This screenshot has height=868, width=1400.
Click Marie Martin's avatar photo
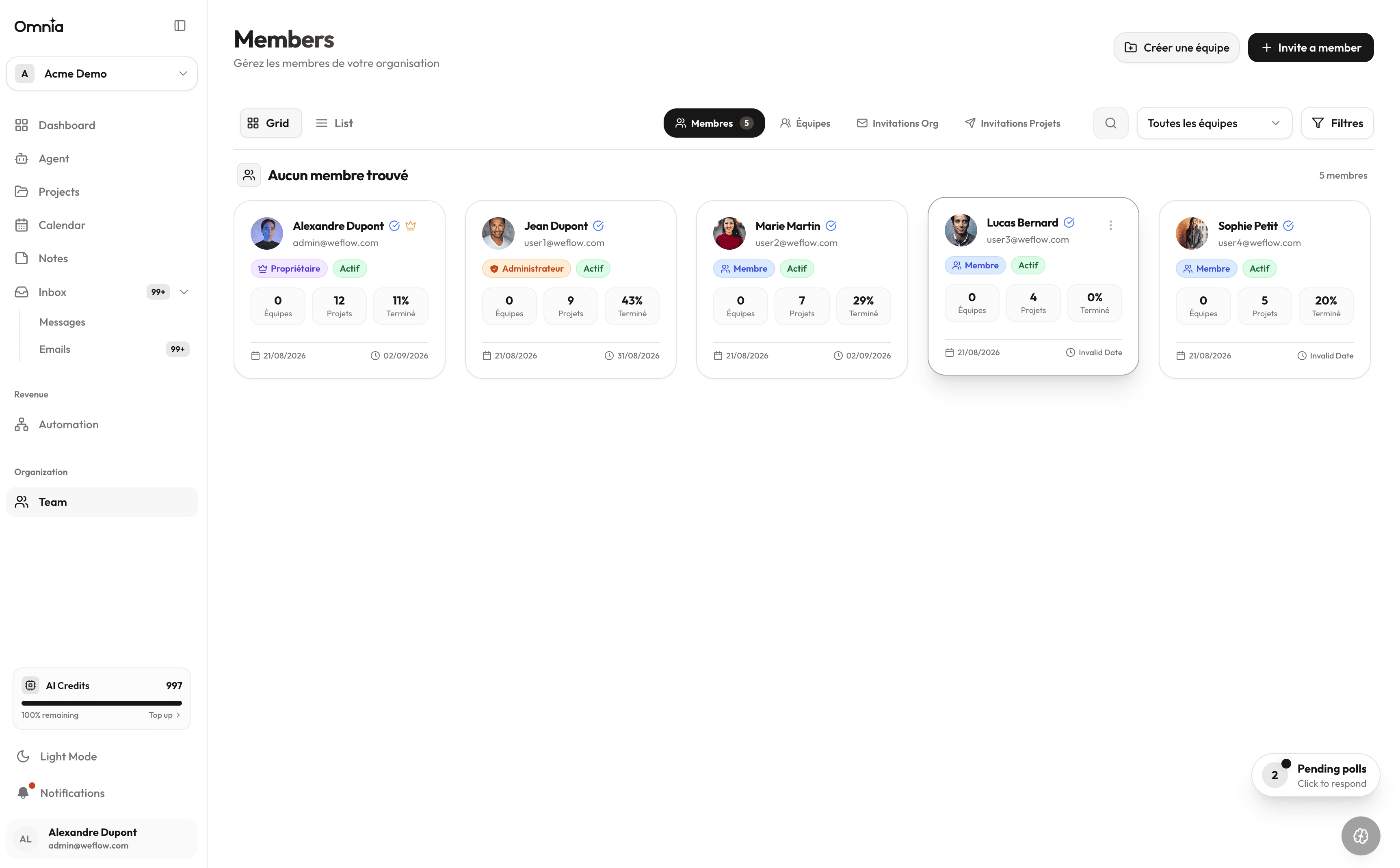(x=729, y=233)
